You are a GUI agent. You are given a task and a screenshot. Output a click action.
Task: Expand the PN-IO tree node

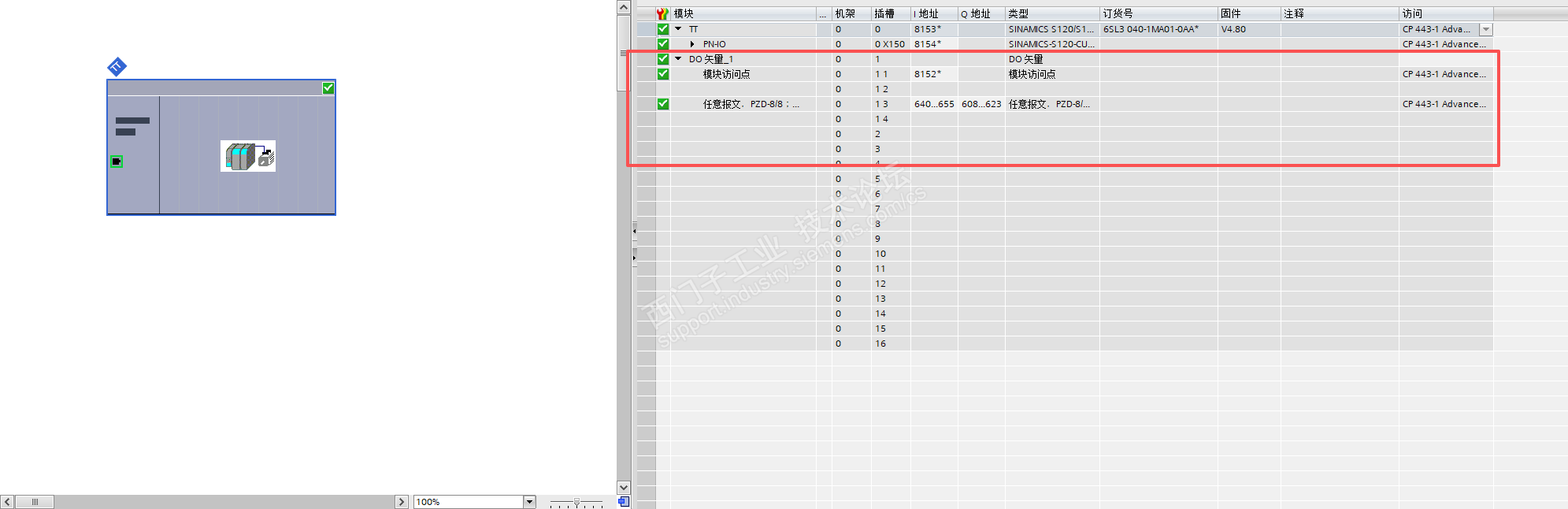tap(692, 44)
